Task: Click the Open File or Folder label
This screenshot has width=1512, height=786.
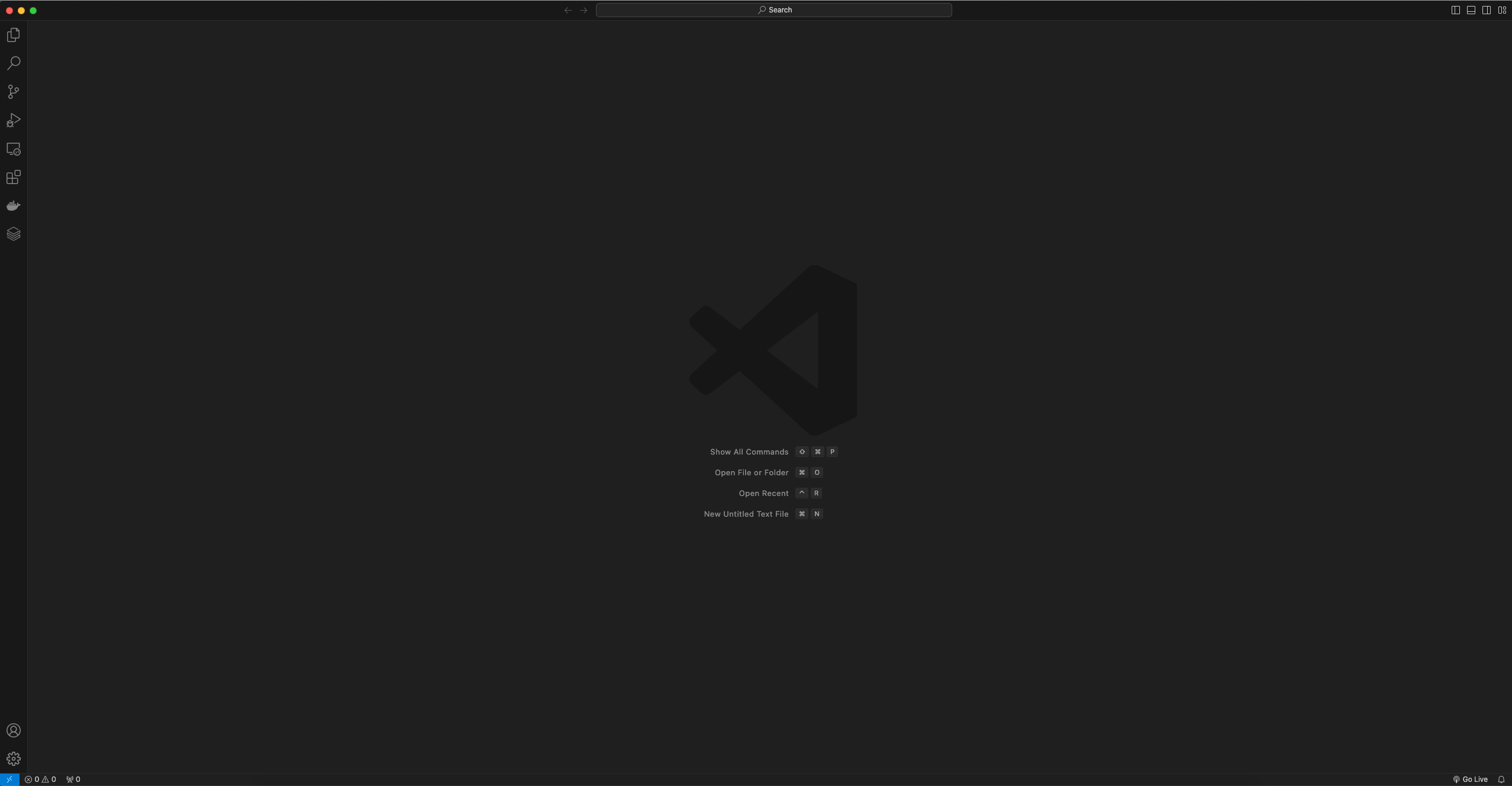Action: tap(752, 473)
